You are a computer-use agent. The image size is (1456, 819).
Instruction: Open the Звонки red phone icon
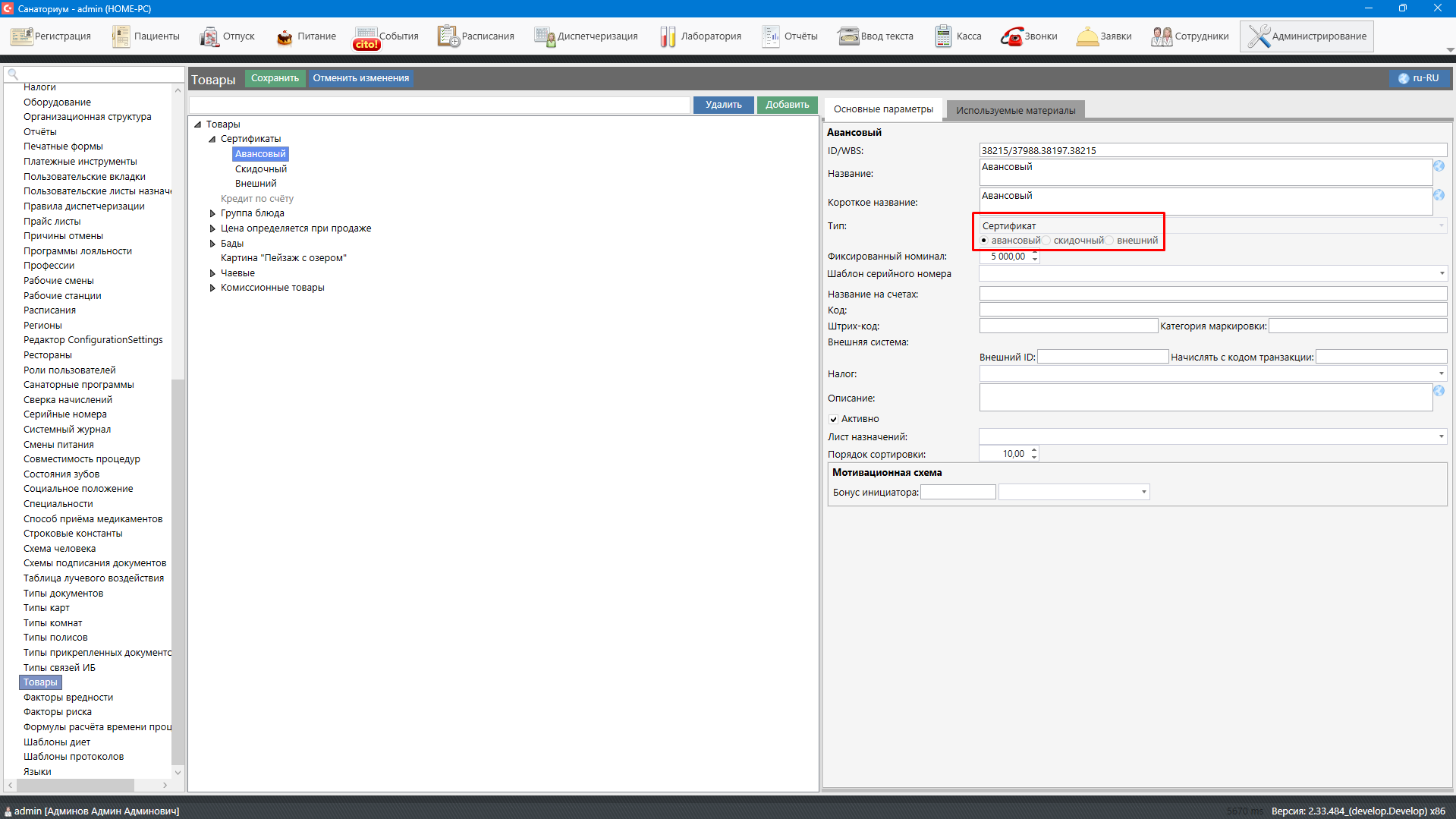pos(1011,36)
